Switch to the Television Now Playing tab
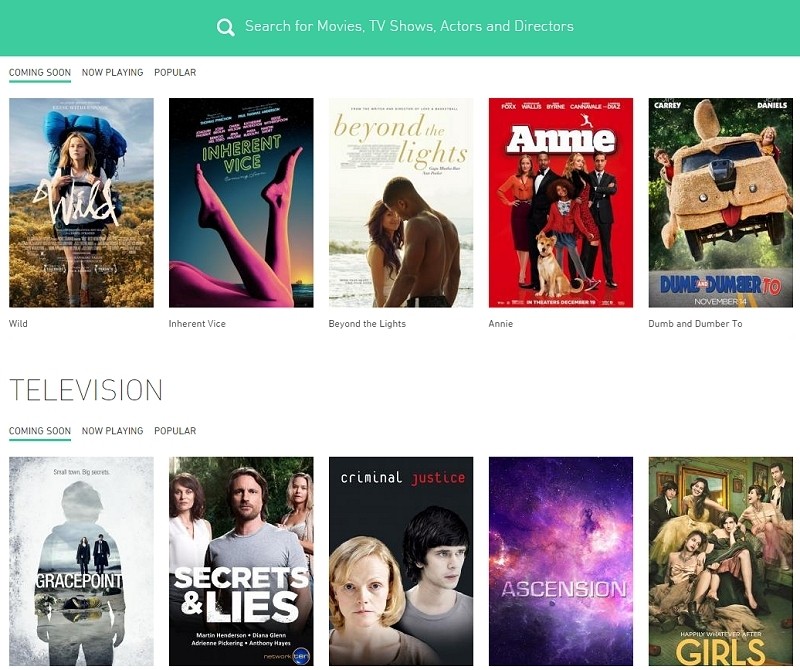 (x=112, y=431)
